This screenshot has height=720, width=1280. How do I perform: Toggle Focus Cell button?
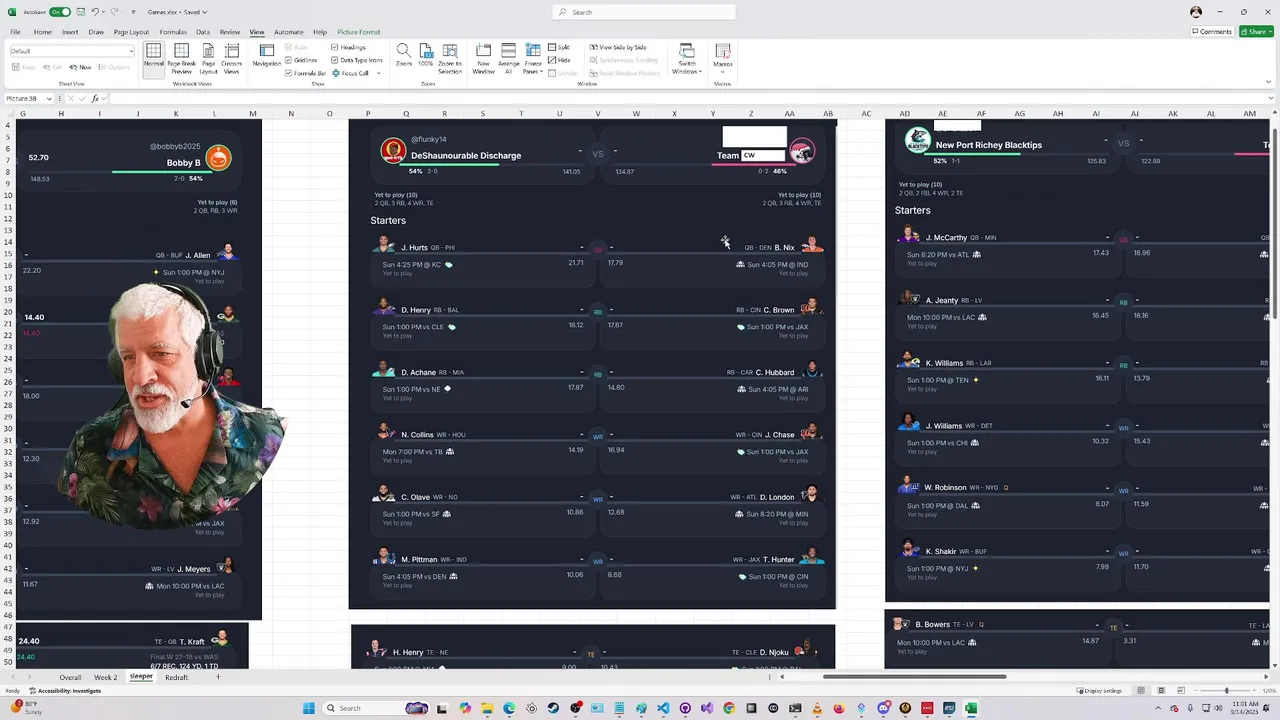[x=351, y=73]
